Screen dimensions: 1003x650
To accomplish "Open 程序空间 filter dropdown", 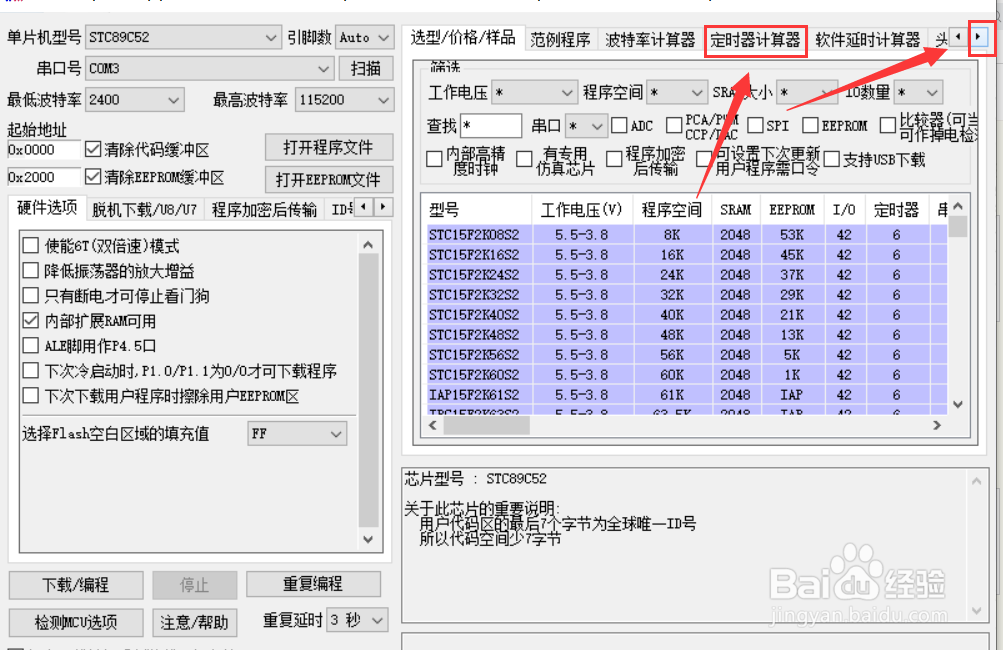I will (x=676, y=93).
